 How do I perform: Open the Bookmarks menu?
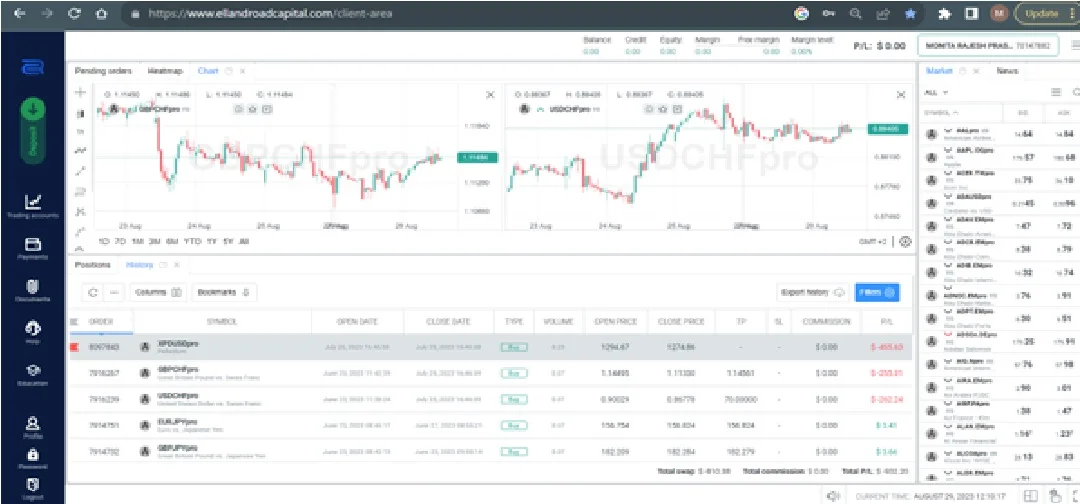pyautogui.click(x=225, y=293)
